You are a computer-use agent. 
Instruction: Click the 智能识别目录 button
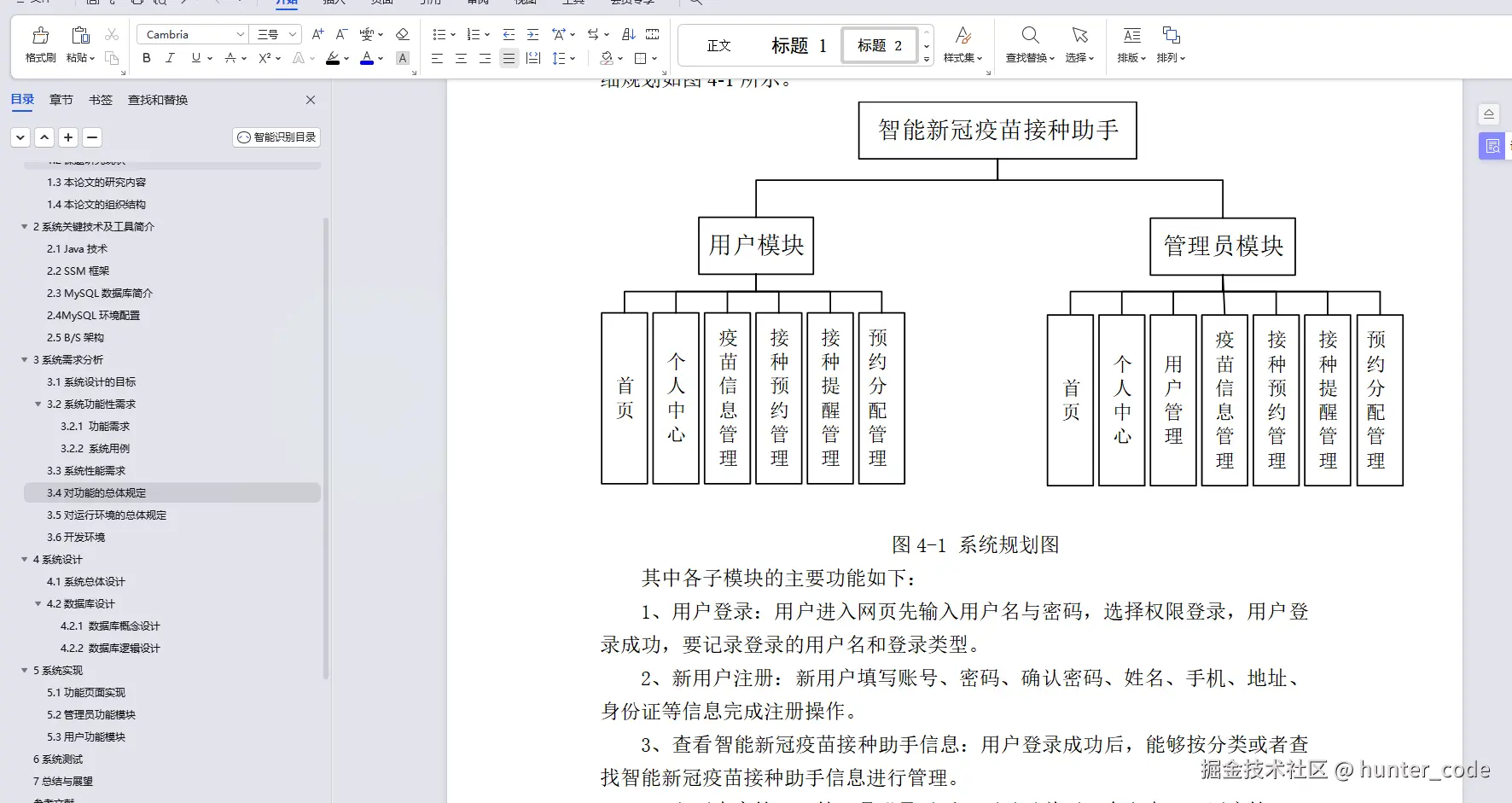276,137
